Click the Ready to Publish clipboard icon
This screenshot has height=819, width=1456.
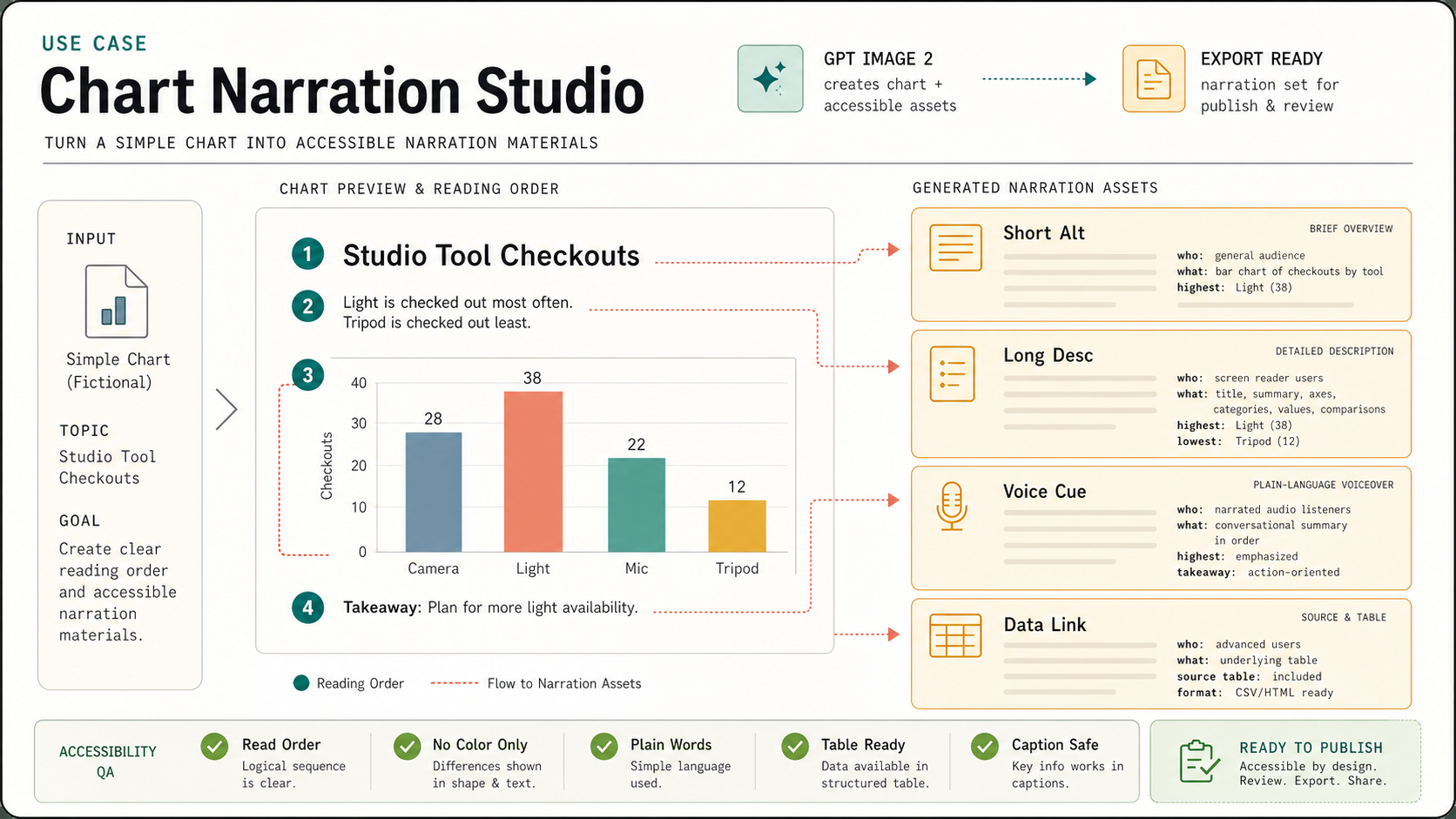(x=1198, y=762)
